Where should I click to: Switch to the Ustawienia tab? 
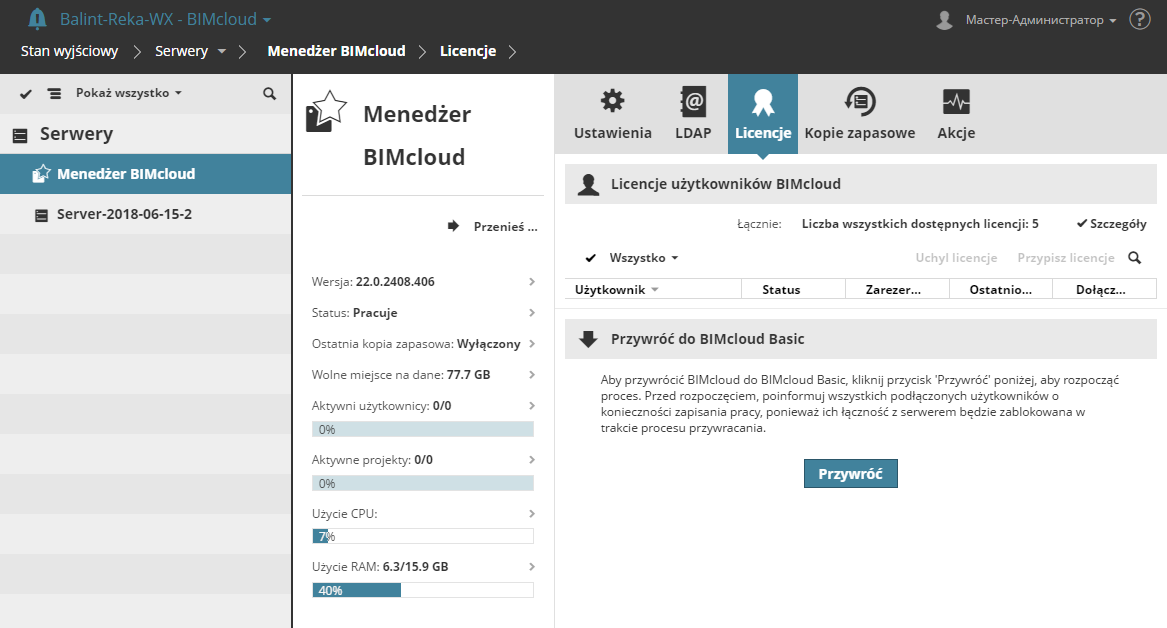[613, 114]
